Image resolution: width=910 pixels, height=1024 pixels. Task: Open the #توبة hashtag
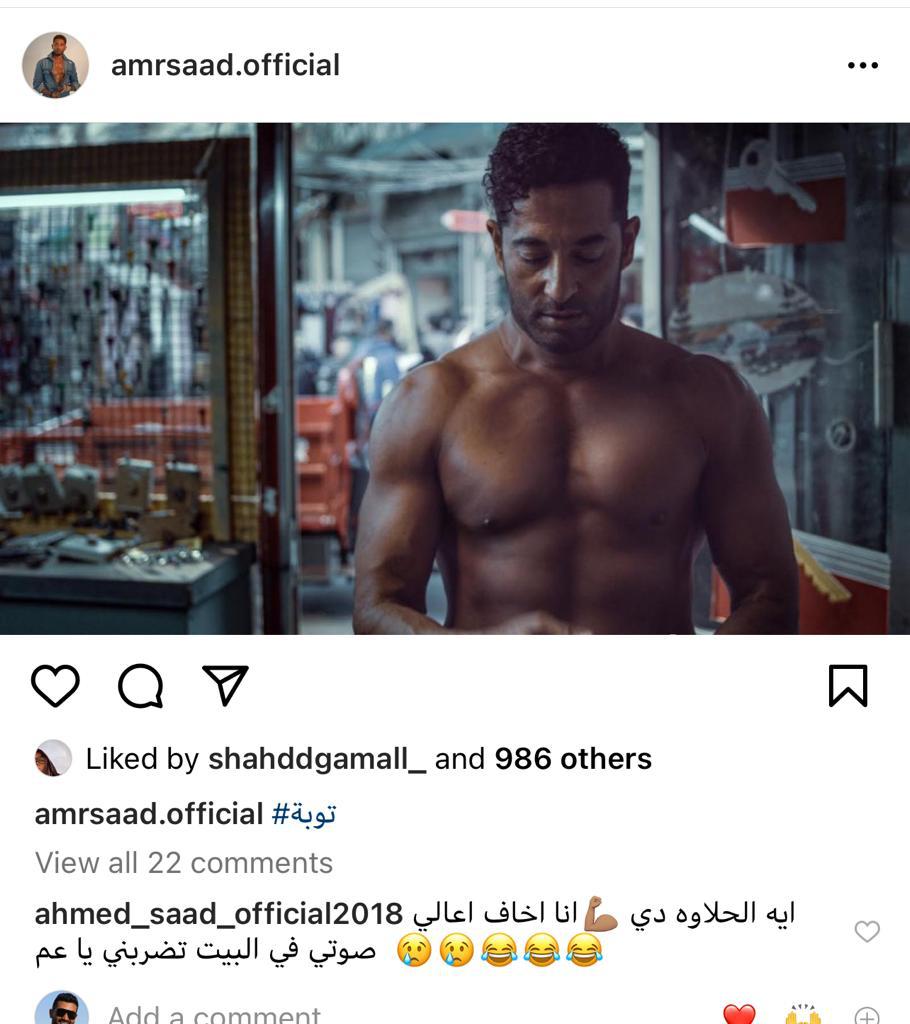304,814
